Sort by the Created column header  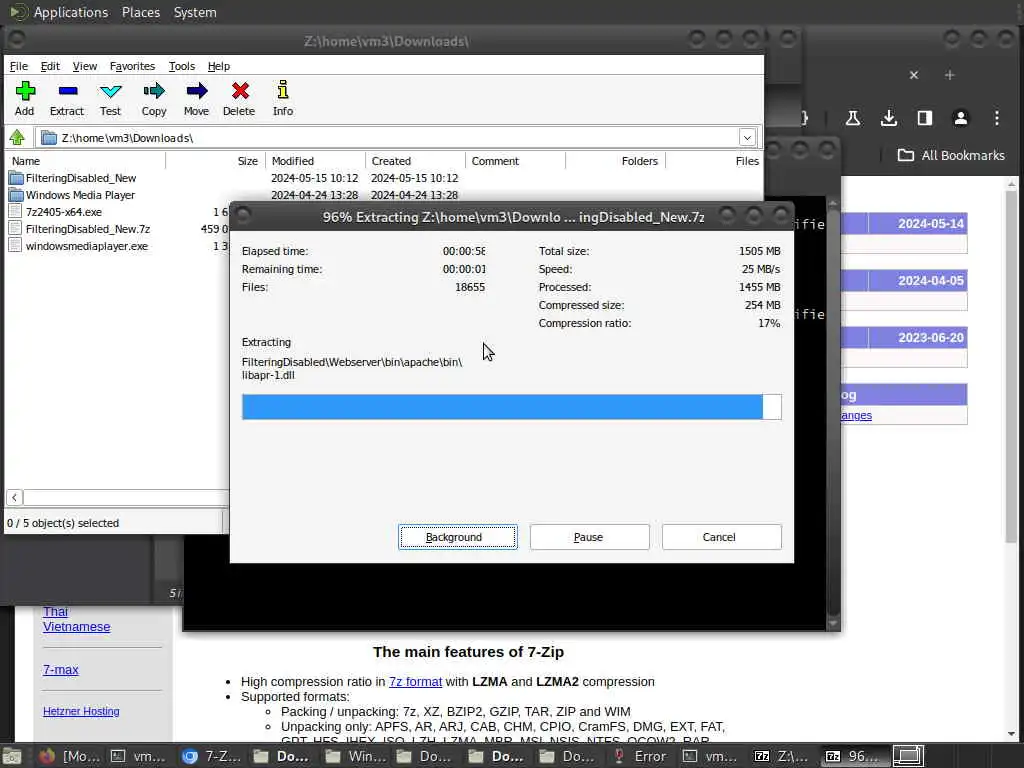pyautogui.click(x=415, y=161)
